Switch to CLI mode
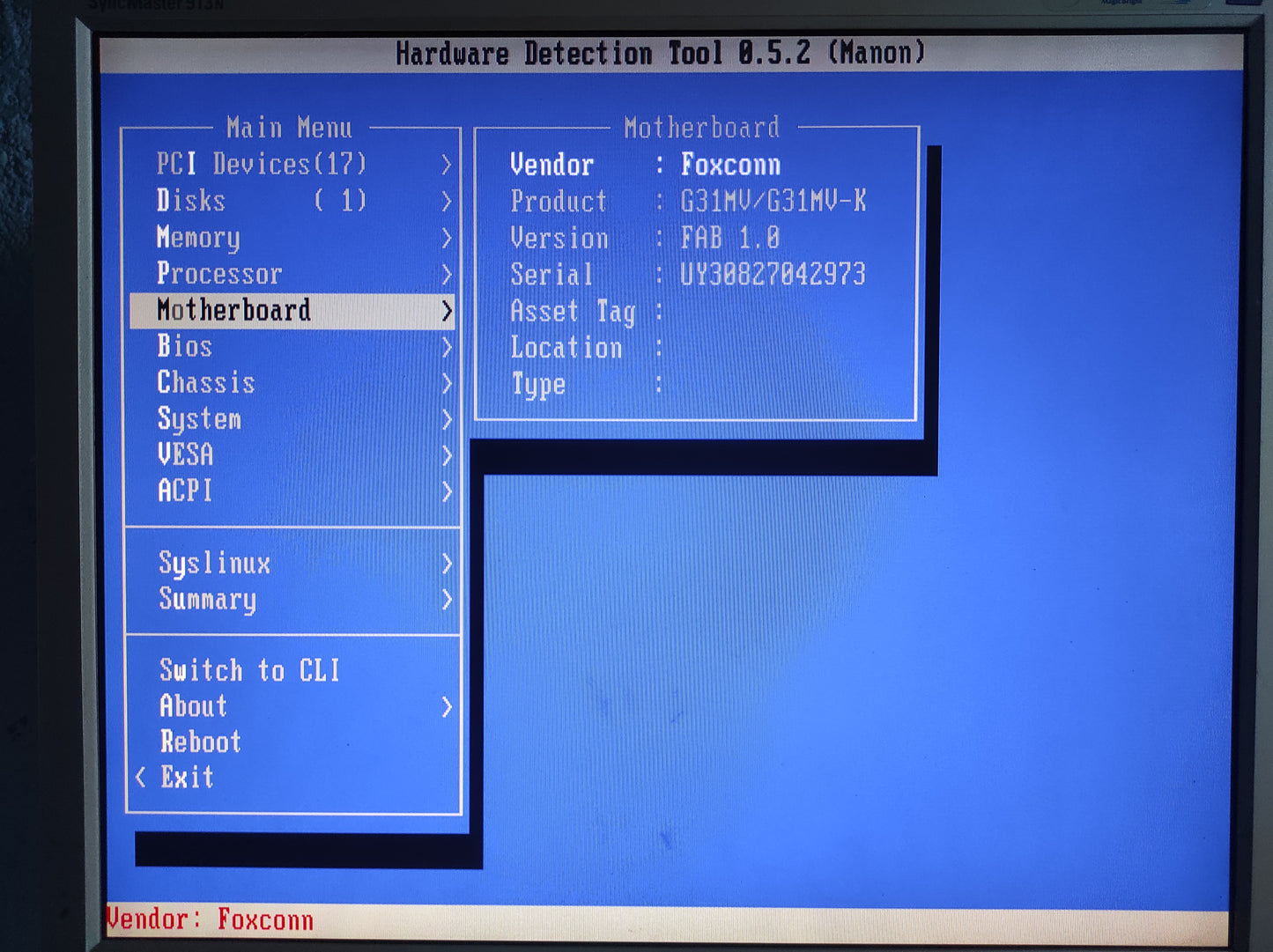Image resolution: width=1273 pixels, height=952 pixels. tap(249, 670)
